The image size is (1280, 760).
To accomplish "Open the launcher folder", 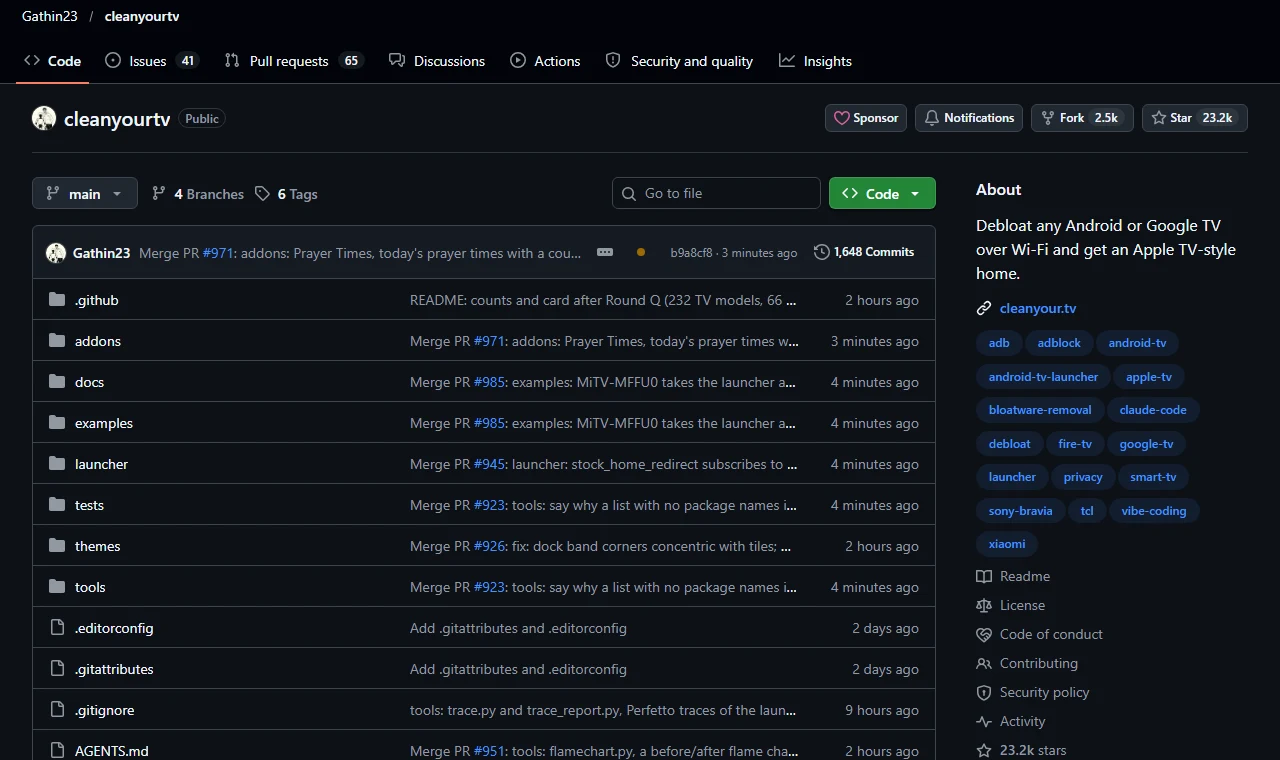I will 101,464.
